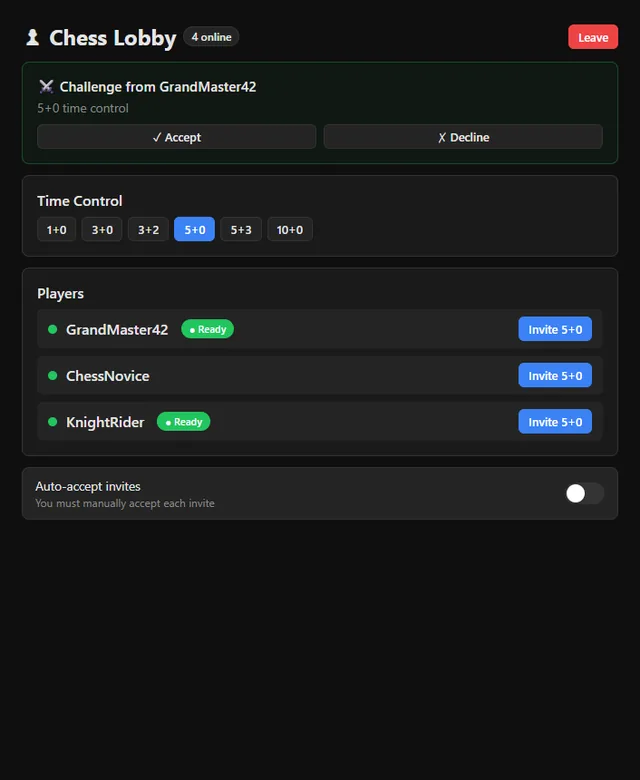Decline the challenge from GrandMaster42
The height and width of the screenshot is (780, 640).
tap(463, 137)
